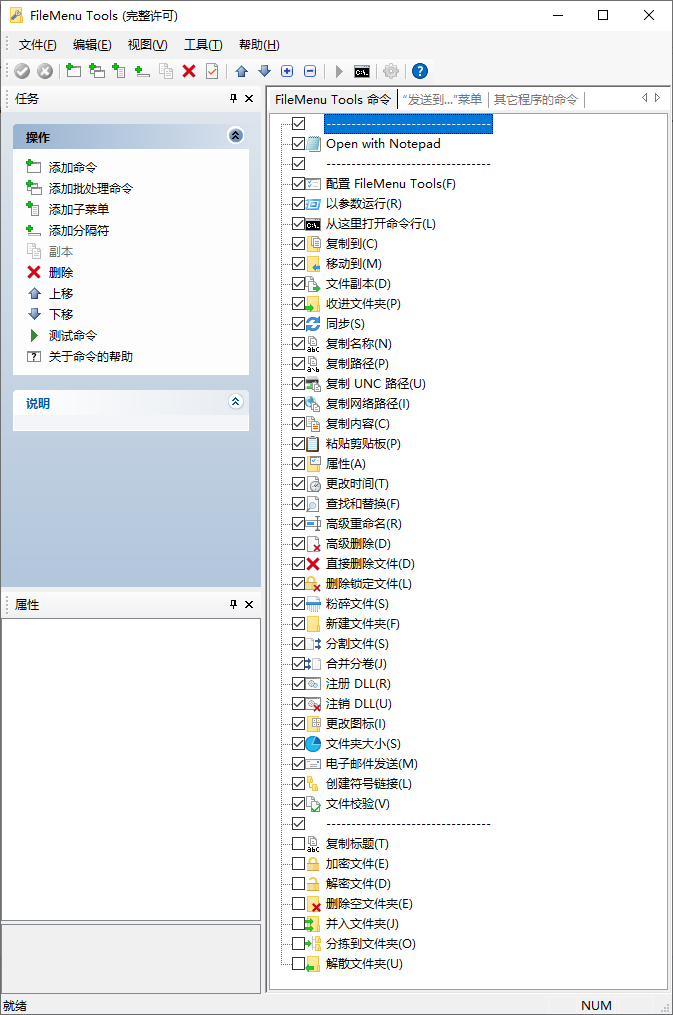673x1015 pixels.
Task: Select the 文件夹大小(S) command in the list
Action: click(x=362, y=744)
